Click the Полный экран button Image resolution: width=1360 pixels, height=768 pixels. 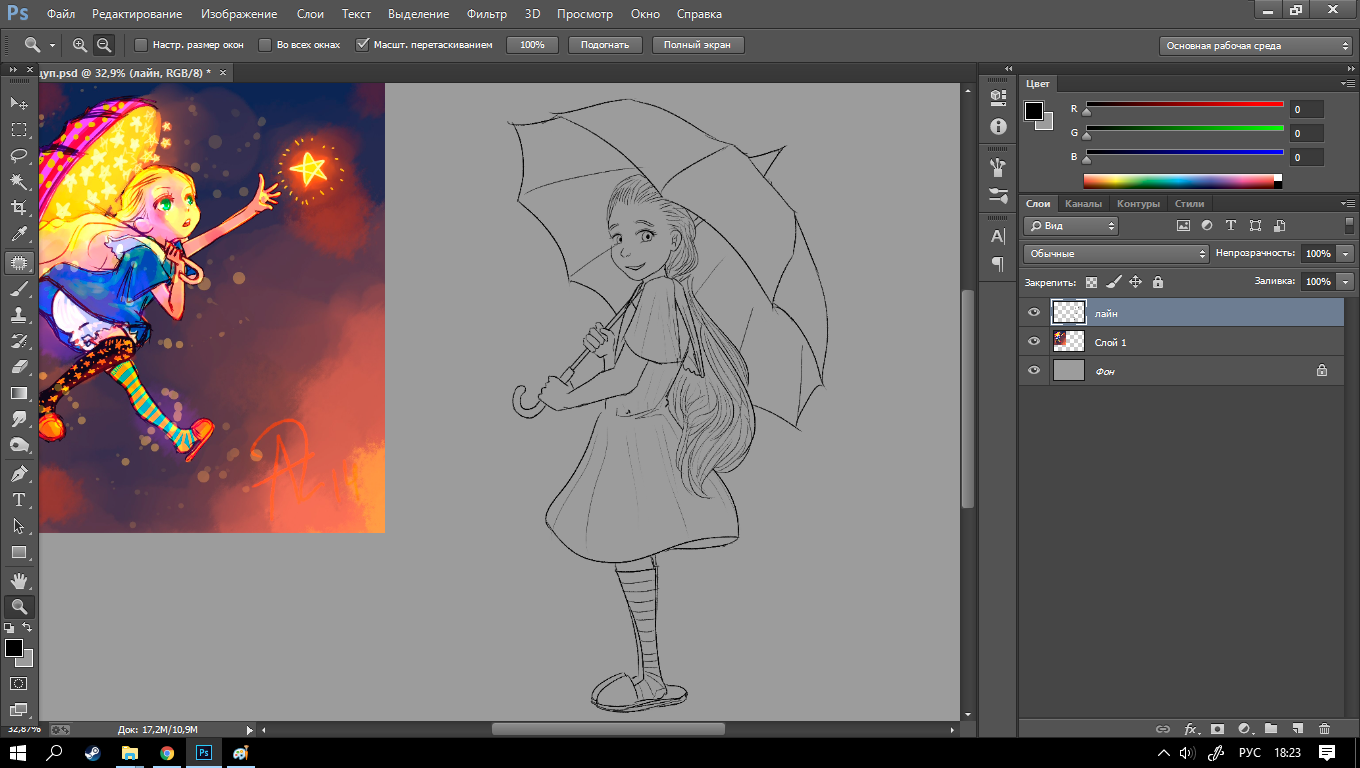point(698,45)
